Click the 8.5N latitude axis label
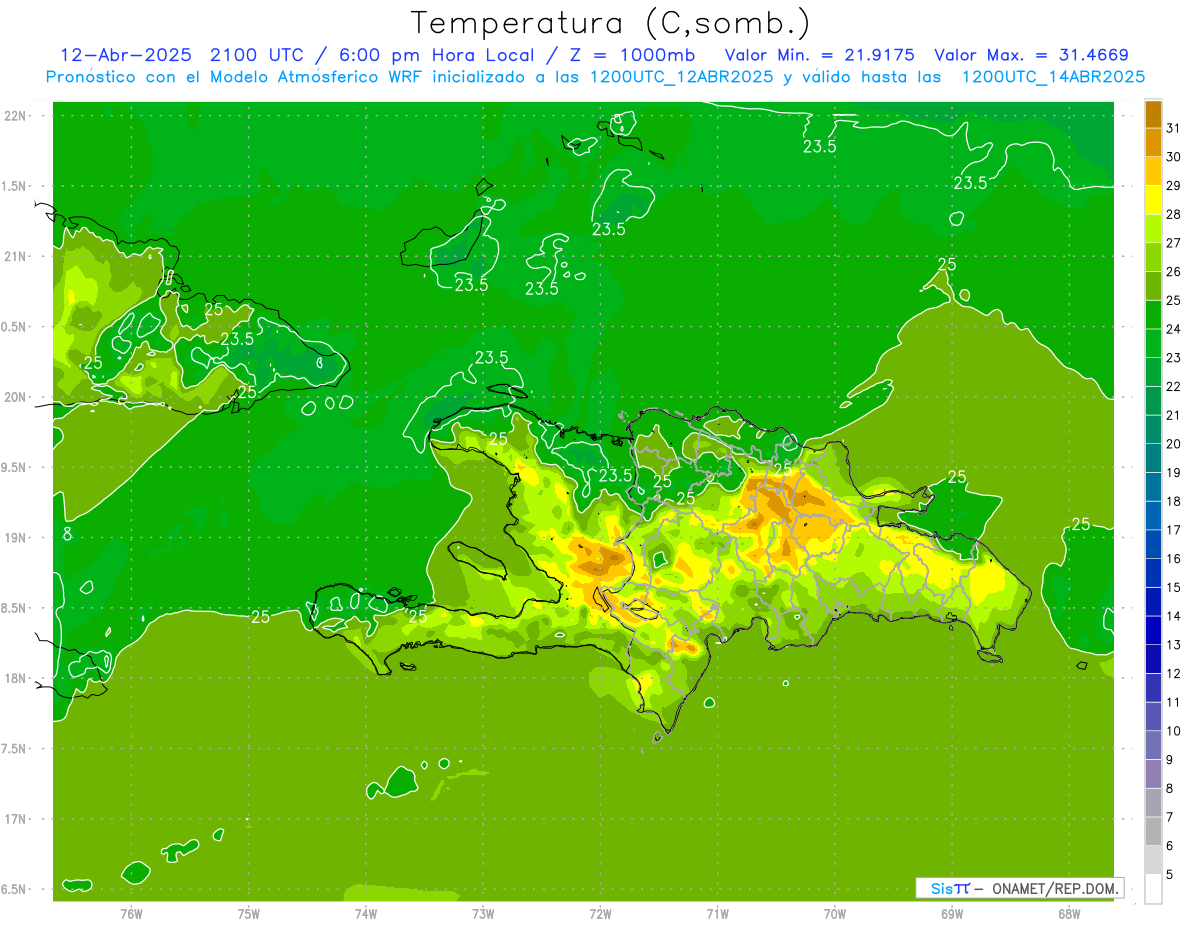Viewport: 1200px width, 927px height. (15, 608)
